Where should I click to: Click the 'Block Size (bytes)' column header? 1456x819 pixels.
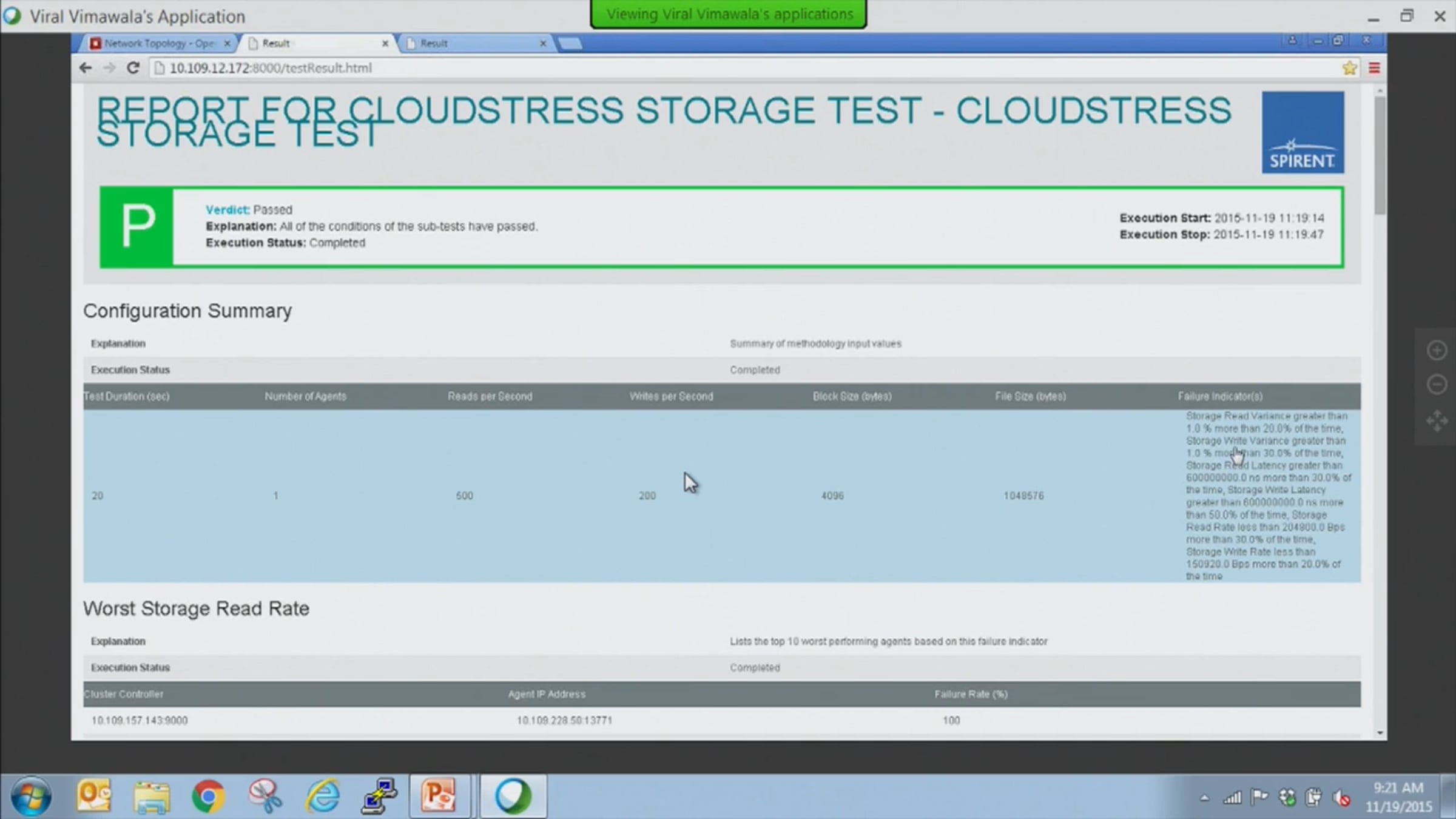(852, 396)
